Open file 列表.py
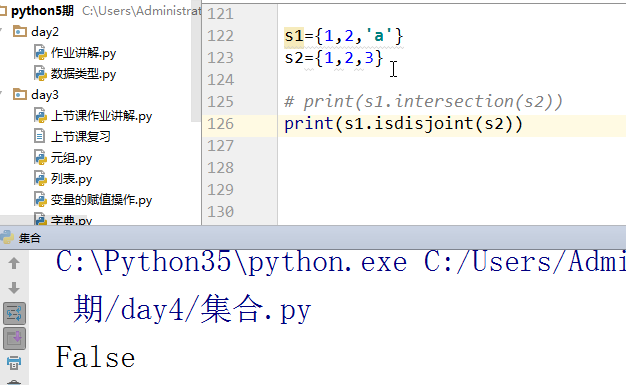Image resolution: width=626 pixels, height=385 pixels. click(x=71, y=179)
